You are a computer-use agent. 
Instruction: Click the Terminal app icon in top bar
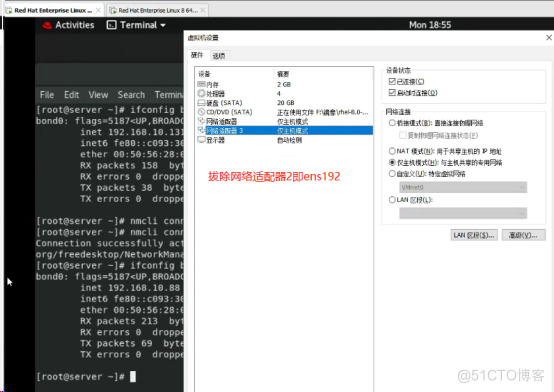coord(111,25)
